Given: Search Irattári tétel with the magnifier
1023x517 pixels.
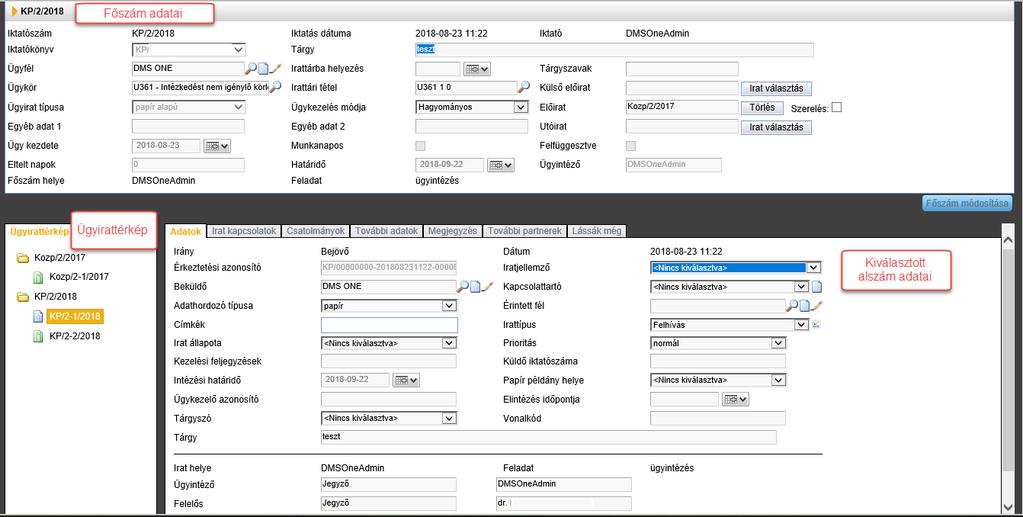Looking at the screenshot, I should pos(523,86).
